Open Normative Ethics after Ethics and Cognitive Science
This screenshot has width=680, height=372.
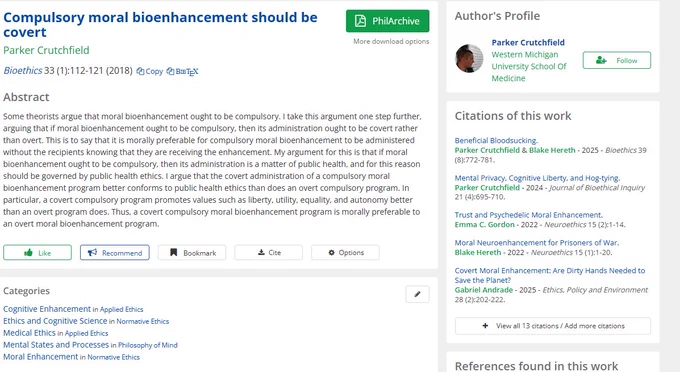pyautogui.click(x=143, y=321)
